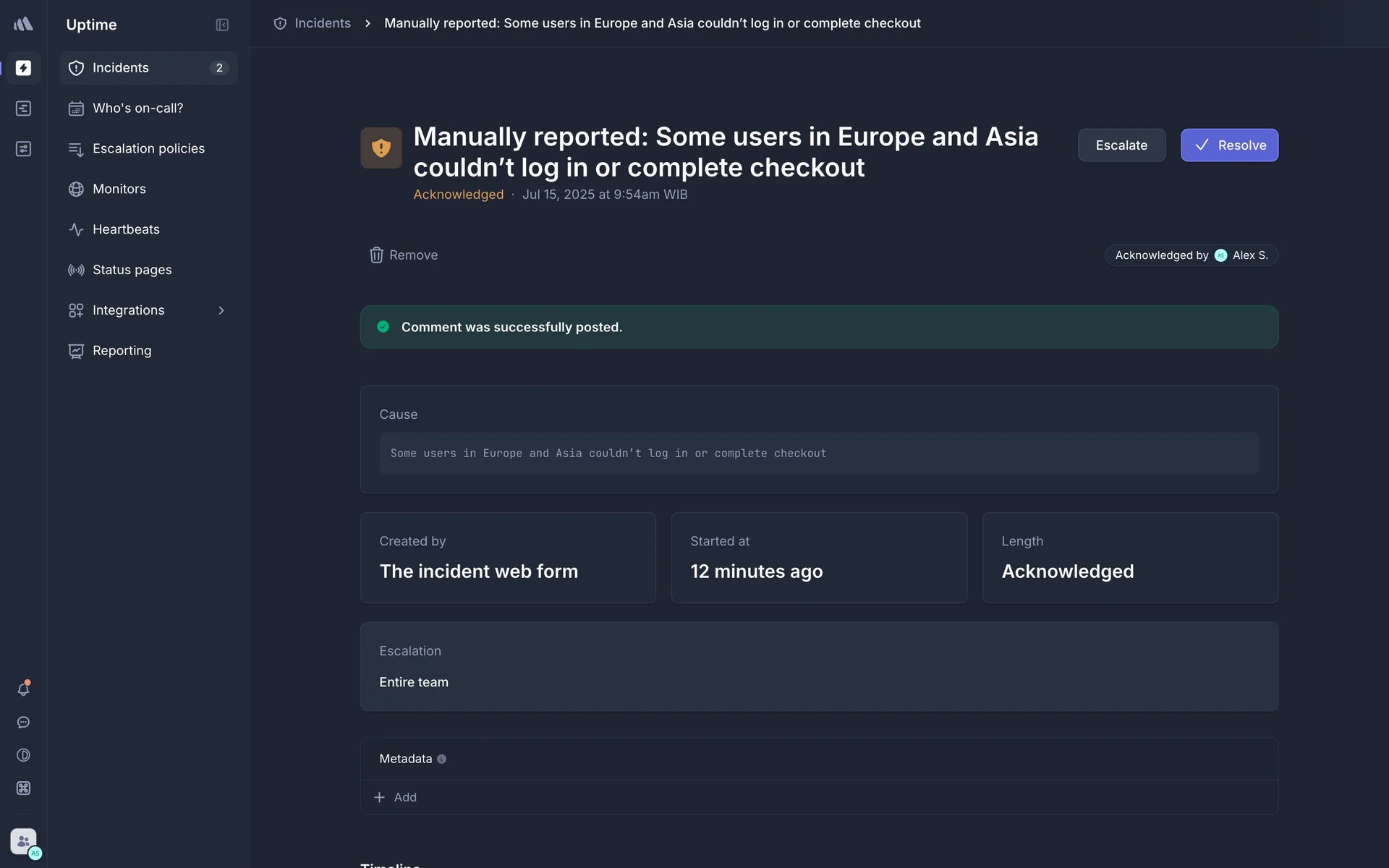Expand the Integrations submenu chevron

coord(221,310)
